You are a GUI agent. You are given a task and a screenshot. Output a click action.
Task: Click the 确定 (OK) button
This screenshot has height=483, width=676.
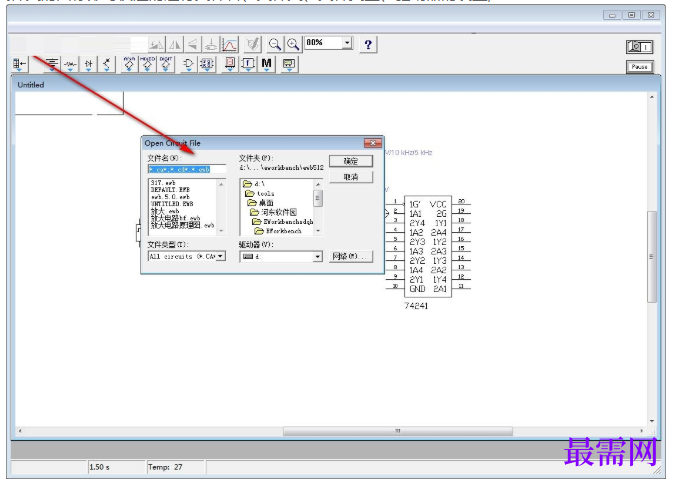(x=351, y=161)
